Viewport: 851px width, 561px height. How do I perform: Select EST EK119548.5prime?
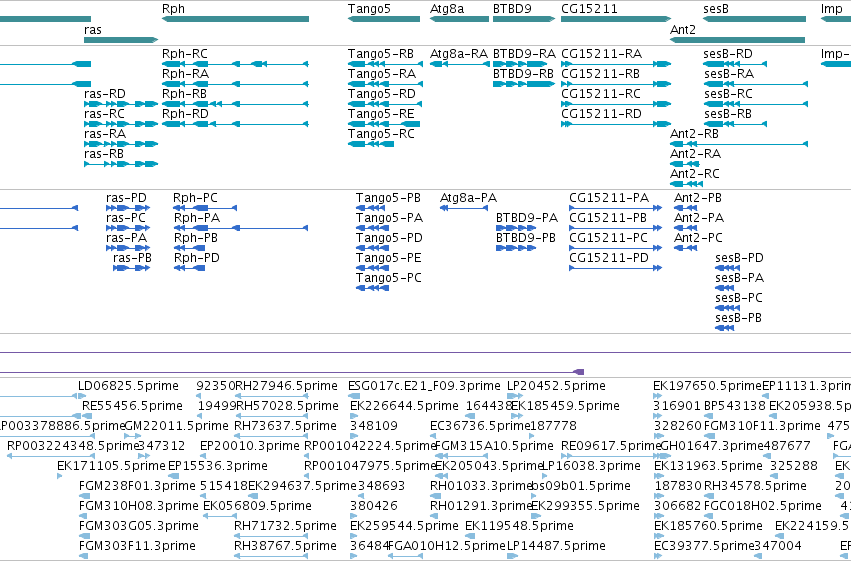469,536
